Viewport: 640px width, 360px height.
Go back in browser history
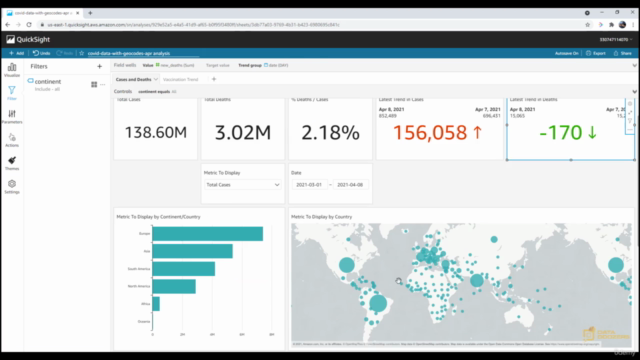point(7,24)
